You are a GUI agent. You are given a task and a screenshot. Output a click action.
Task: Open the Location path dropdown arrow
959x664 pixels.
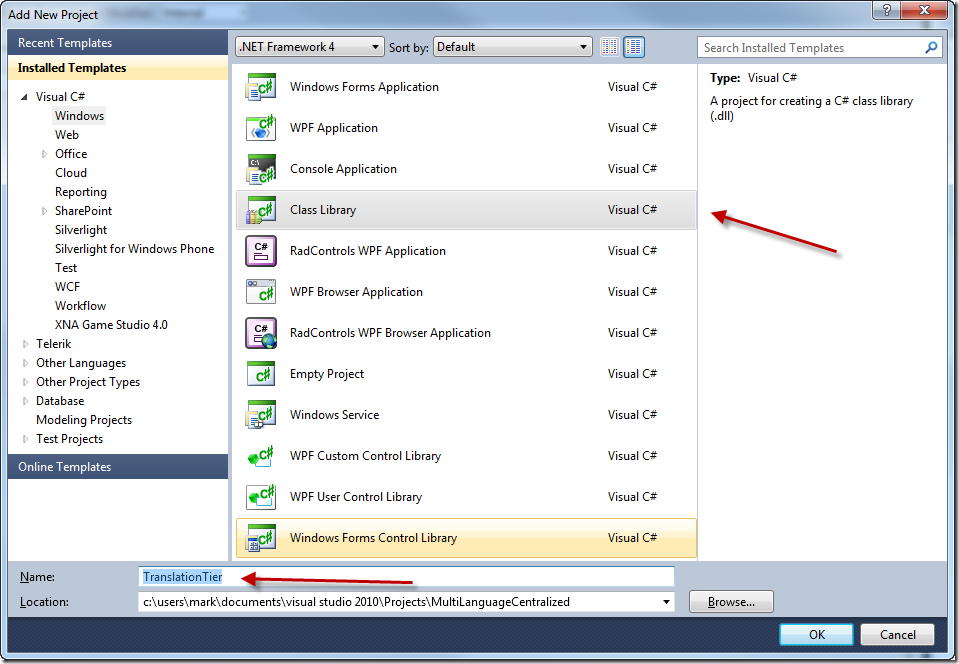tap(666, 602)
